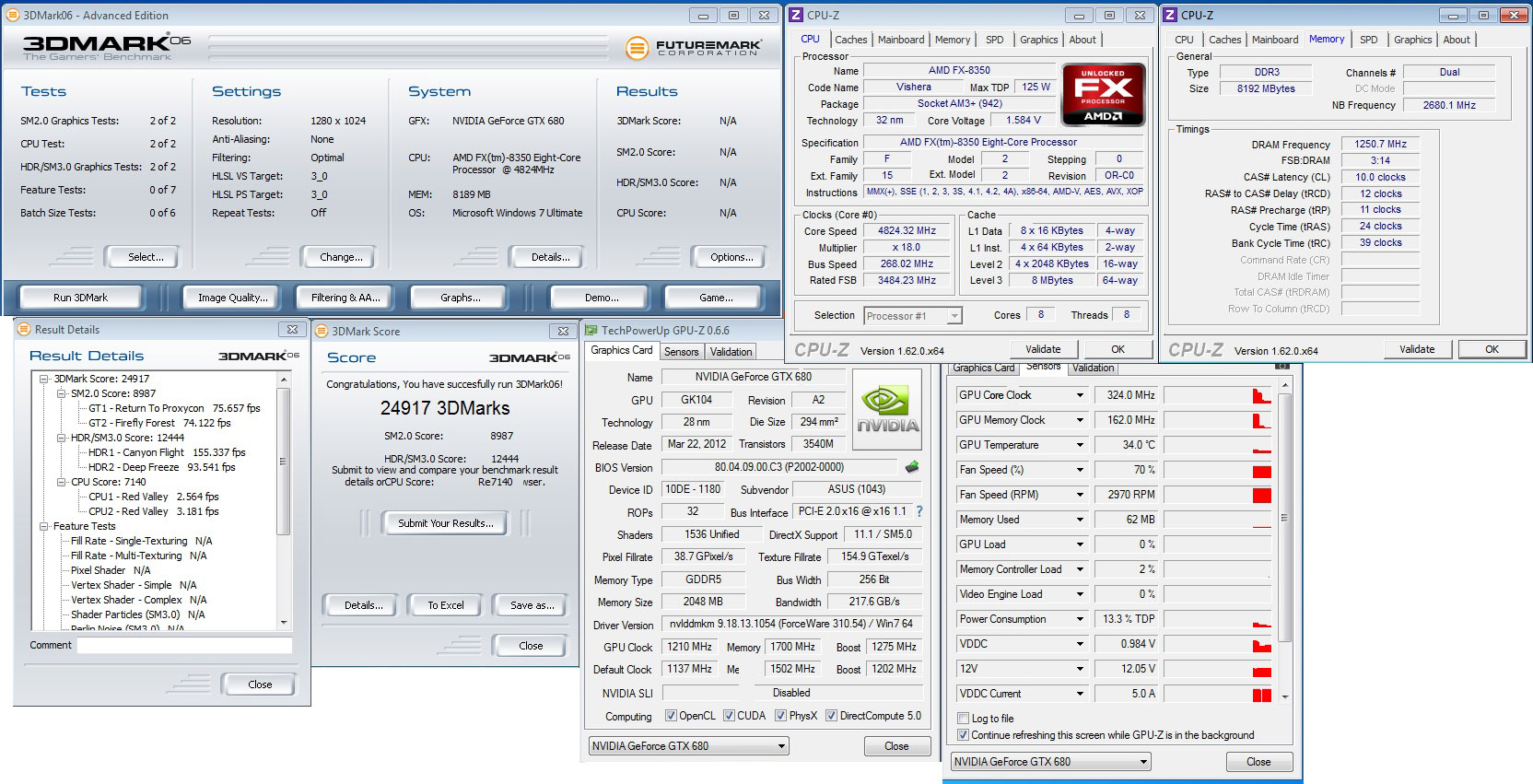Viewport: 1533px width, 784px height.
Task: Click the Demo... button in 3DMark06
Action: coord(602,298)
